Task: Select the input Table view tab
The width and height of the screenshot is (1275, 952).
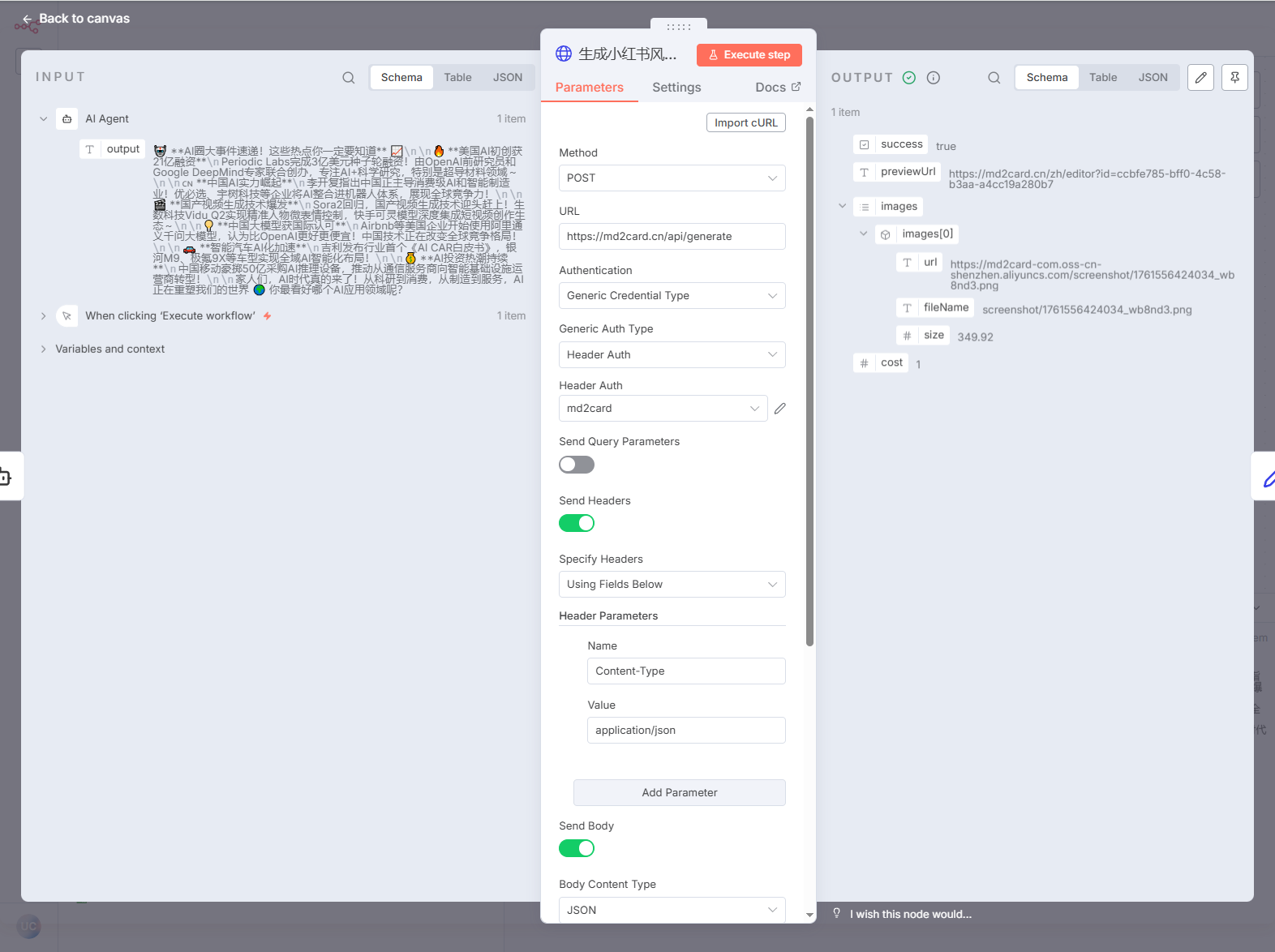Action: coord(457,78)
